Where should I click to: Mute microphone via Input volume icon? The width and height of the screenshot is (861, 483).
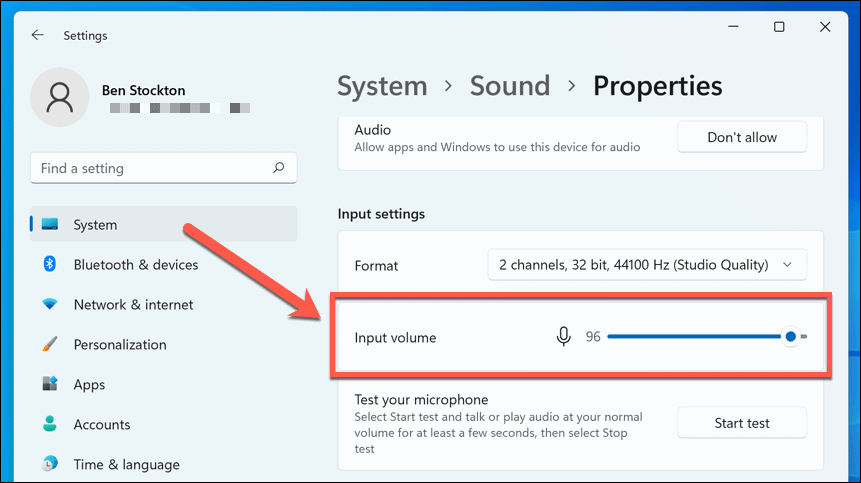(x=564, y=337)
